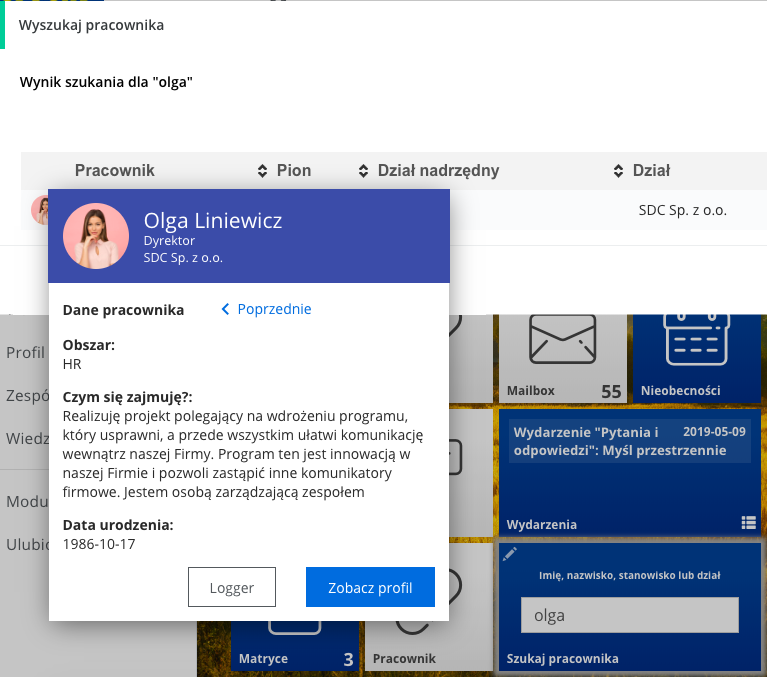Click the Wydarzenia tile label
Viewport: 767px width, 677px height.
pyautogui.click(x=541, y=524)
